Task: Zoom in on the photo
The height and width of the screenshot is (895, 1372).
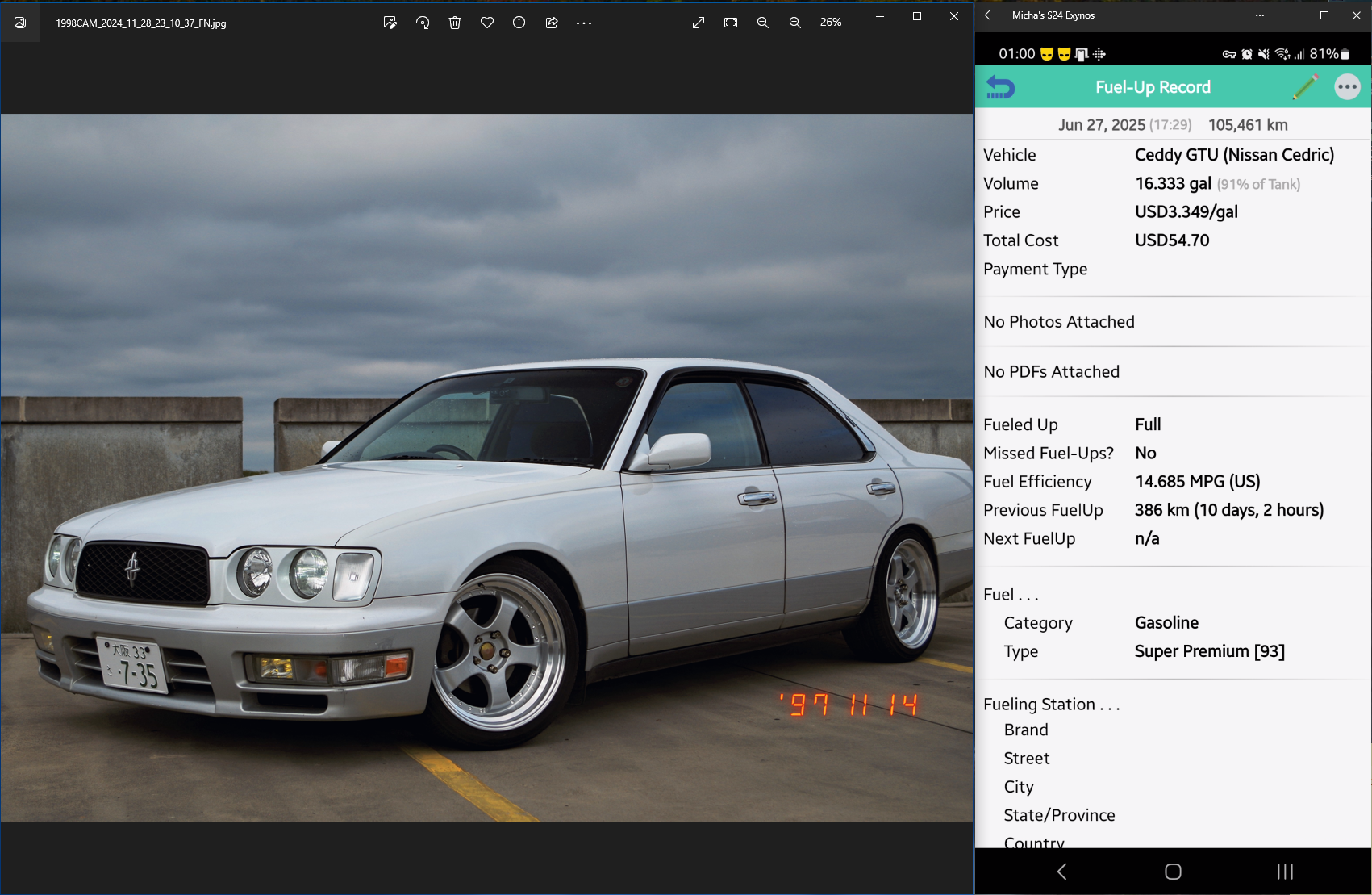Action: (795, 23)
